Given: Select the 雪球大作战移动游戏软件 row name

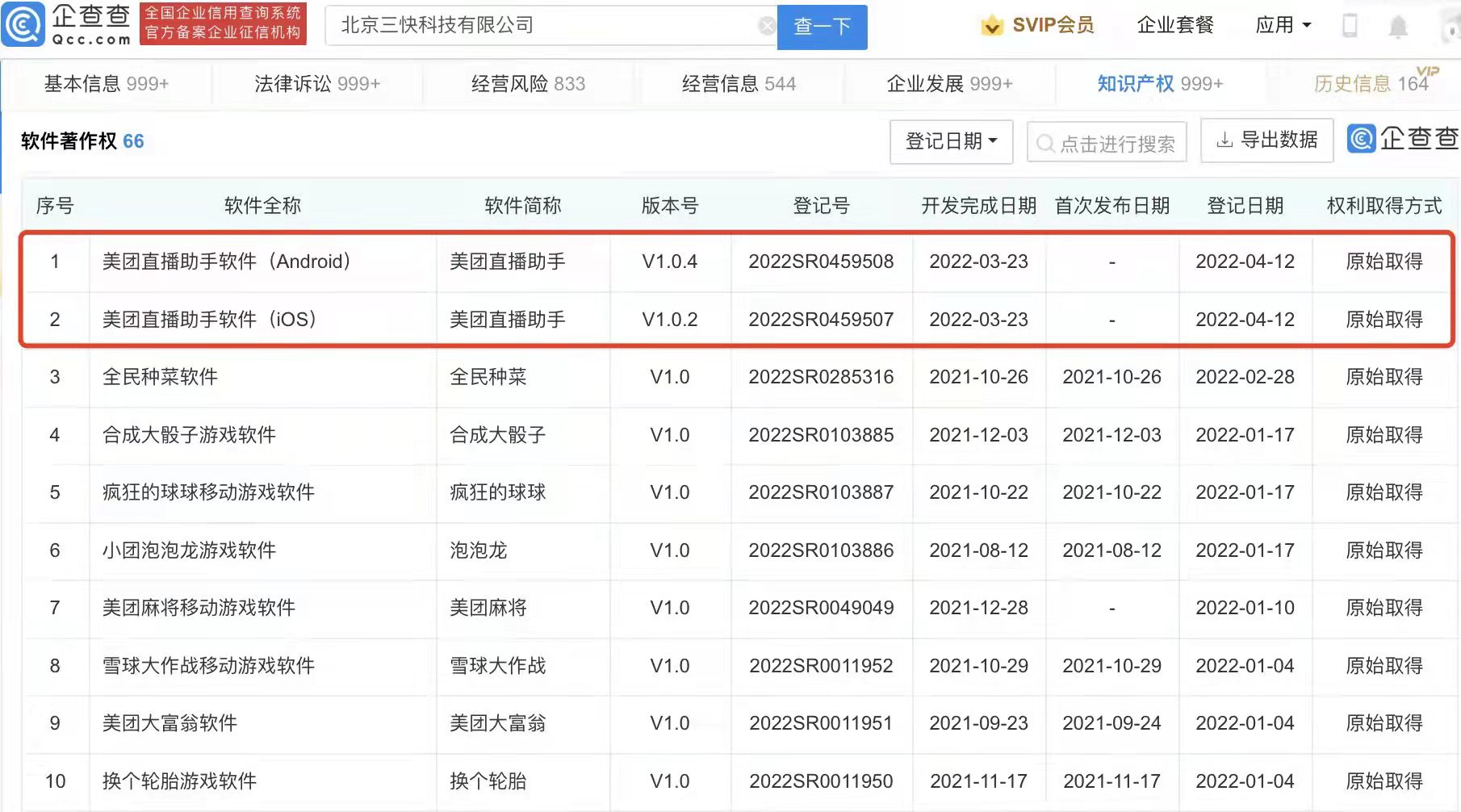Looking at the screenshot, I should click(208, 666).
